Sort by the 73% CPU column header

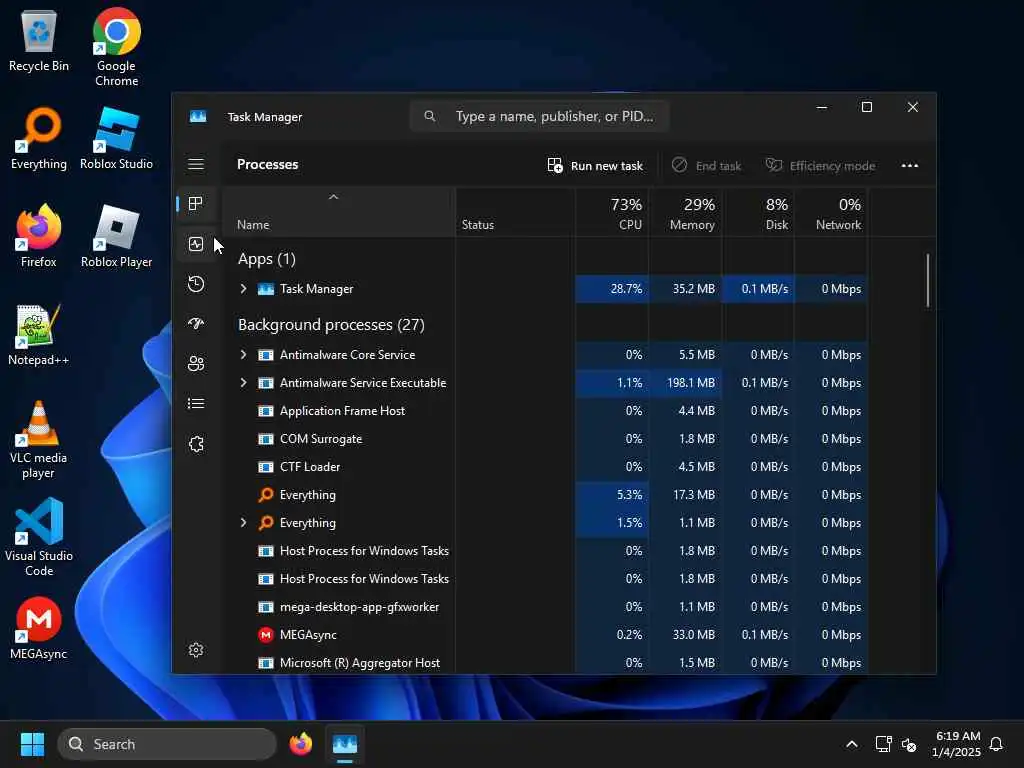pos(612,213)
